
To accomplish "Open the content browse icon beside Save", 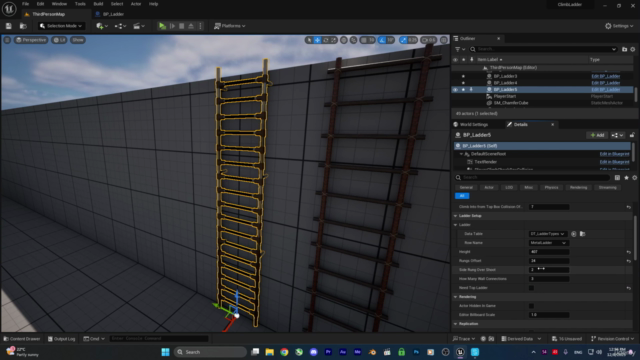I will [23, 26].
